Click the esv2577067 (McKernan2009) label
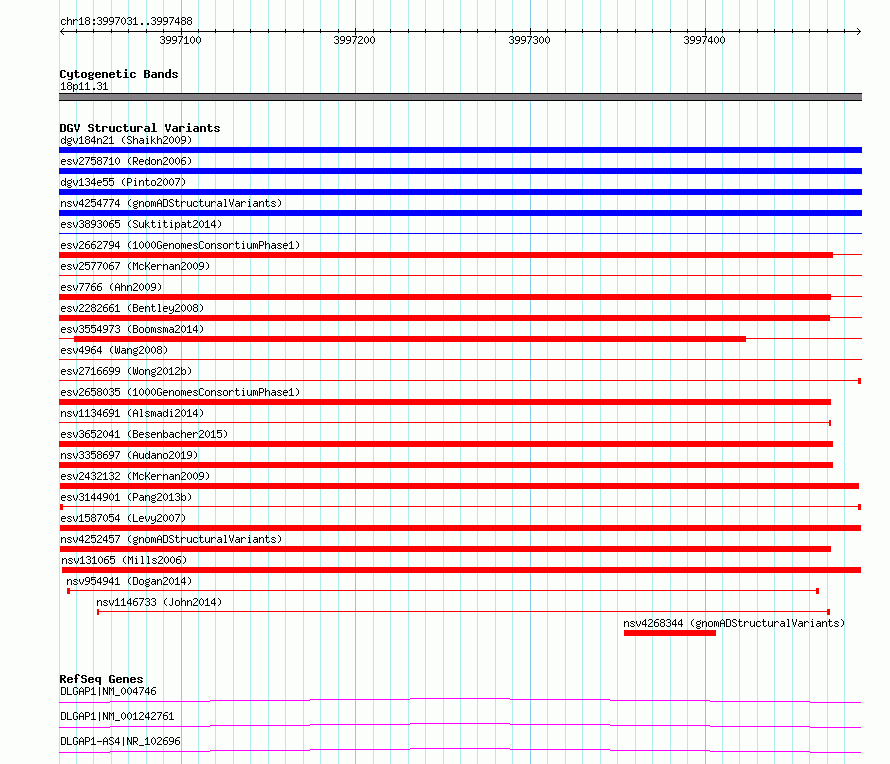890x764 pixels. [x=135, y=266]
